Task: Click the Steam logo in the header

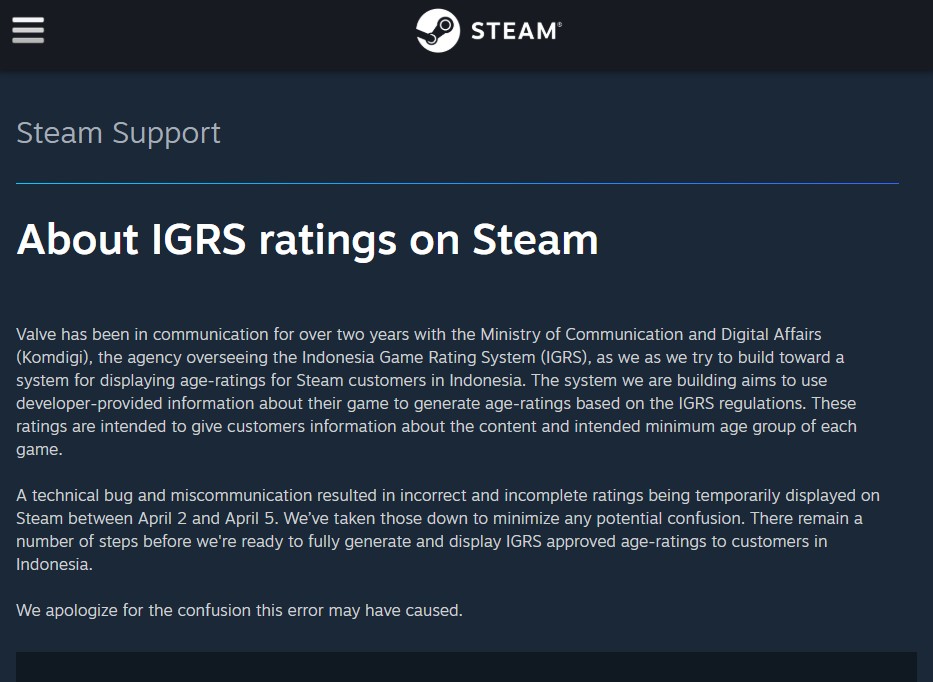Action: click(x=488, y=30)
